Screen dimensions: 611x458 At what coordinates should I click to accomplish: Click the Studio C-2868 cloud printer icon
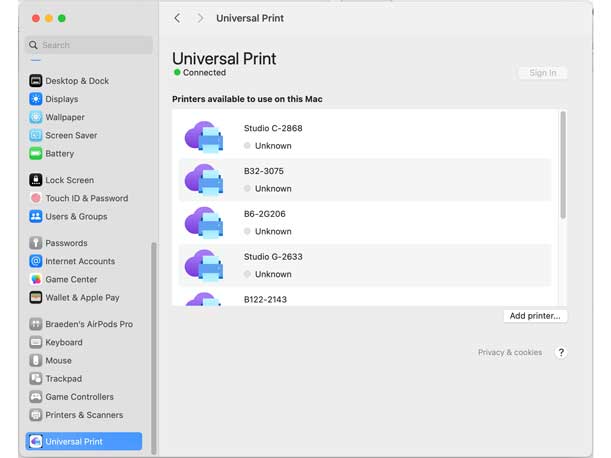coord(204,137)
